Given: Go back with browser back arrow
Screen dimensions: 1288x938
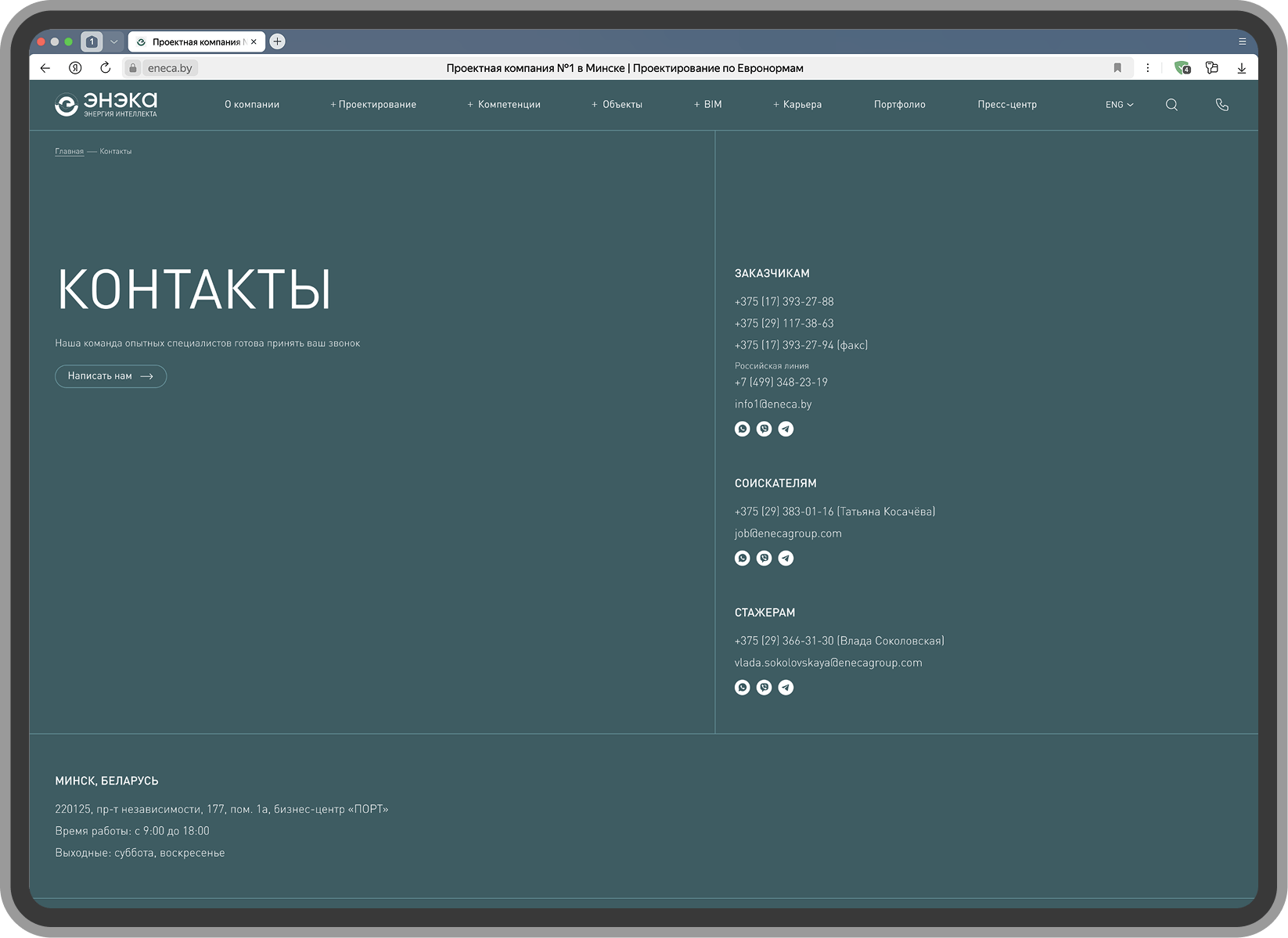Looking at the screenshot, I should [45, 68].
